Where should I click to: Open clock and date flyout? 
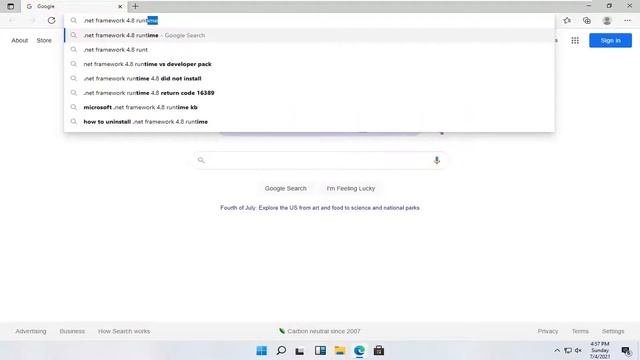click(x=600, y=351)
